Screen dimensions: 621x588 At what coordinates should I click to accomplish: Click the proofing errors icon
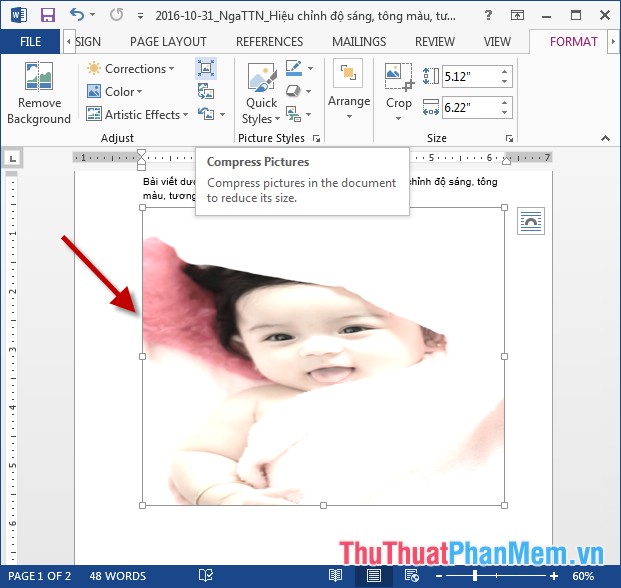pyautogui.click(x=206, y=576)
